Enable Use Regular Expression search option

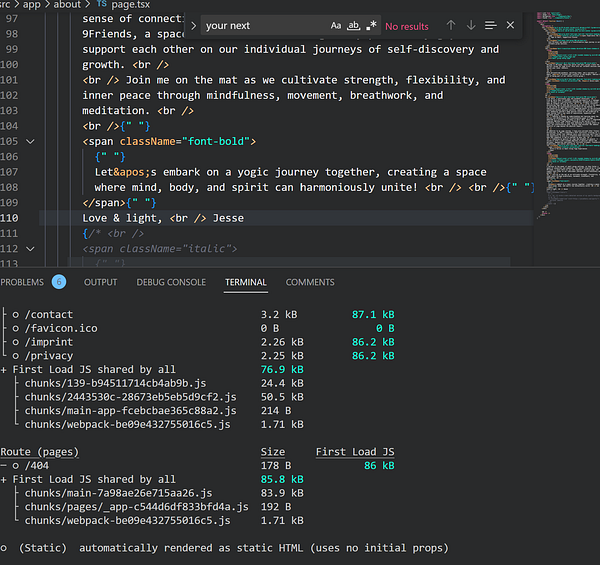(372, 25)
